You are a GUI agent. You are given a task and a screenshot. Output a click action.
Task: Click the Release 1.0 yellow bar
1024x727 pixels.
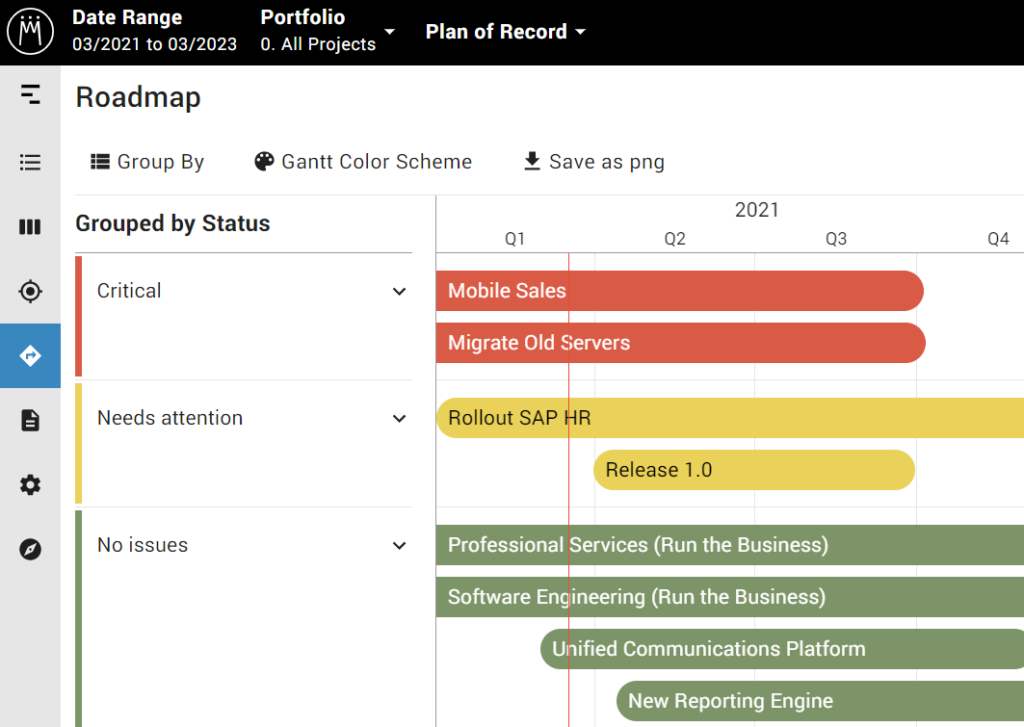(x=753, y=470)
